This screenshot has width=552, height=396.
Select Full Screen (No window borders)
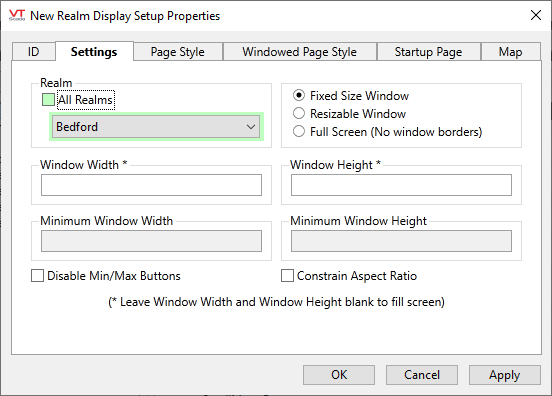click(x=299, y=131)
